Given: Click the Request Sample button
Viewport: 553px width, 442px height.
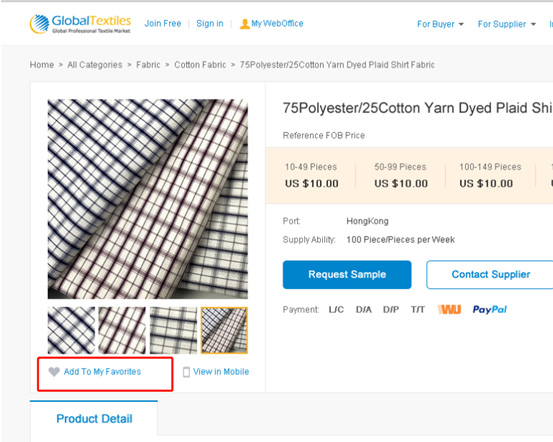Looking at the screenshot, I should [x=347, y=274].
